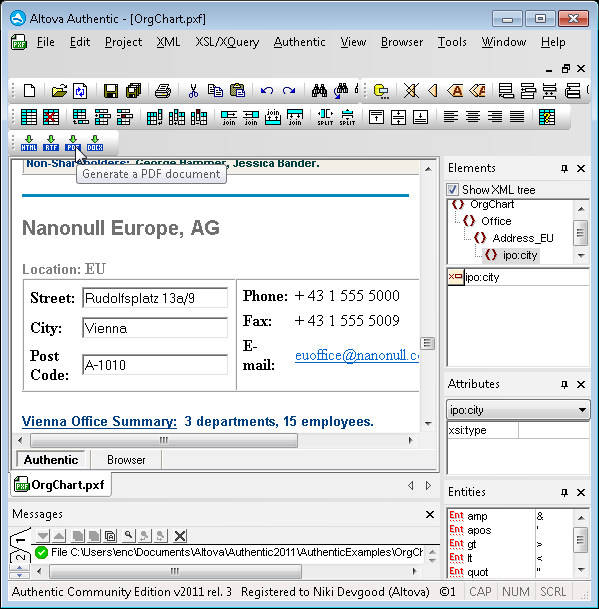
Task: Select Address_EU node in XML tree
Action: (523, 238)
